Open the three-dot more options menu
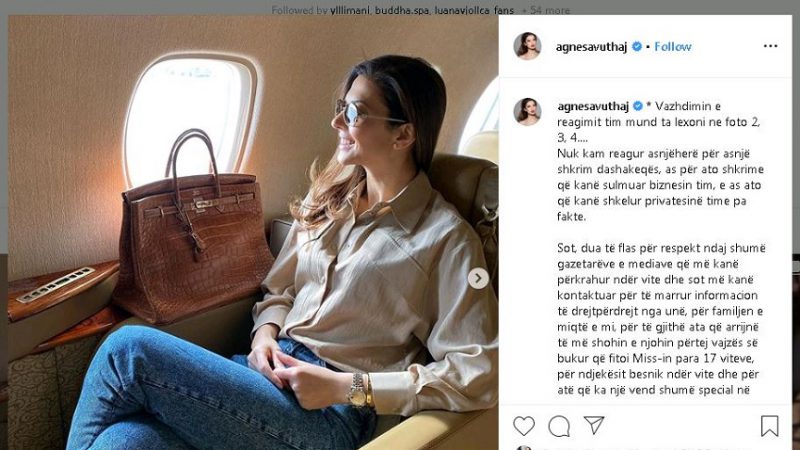This screenshot has height=450, width=800. pos(770,46)
